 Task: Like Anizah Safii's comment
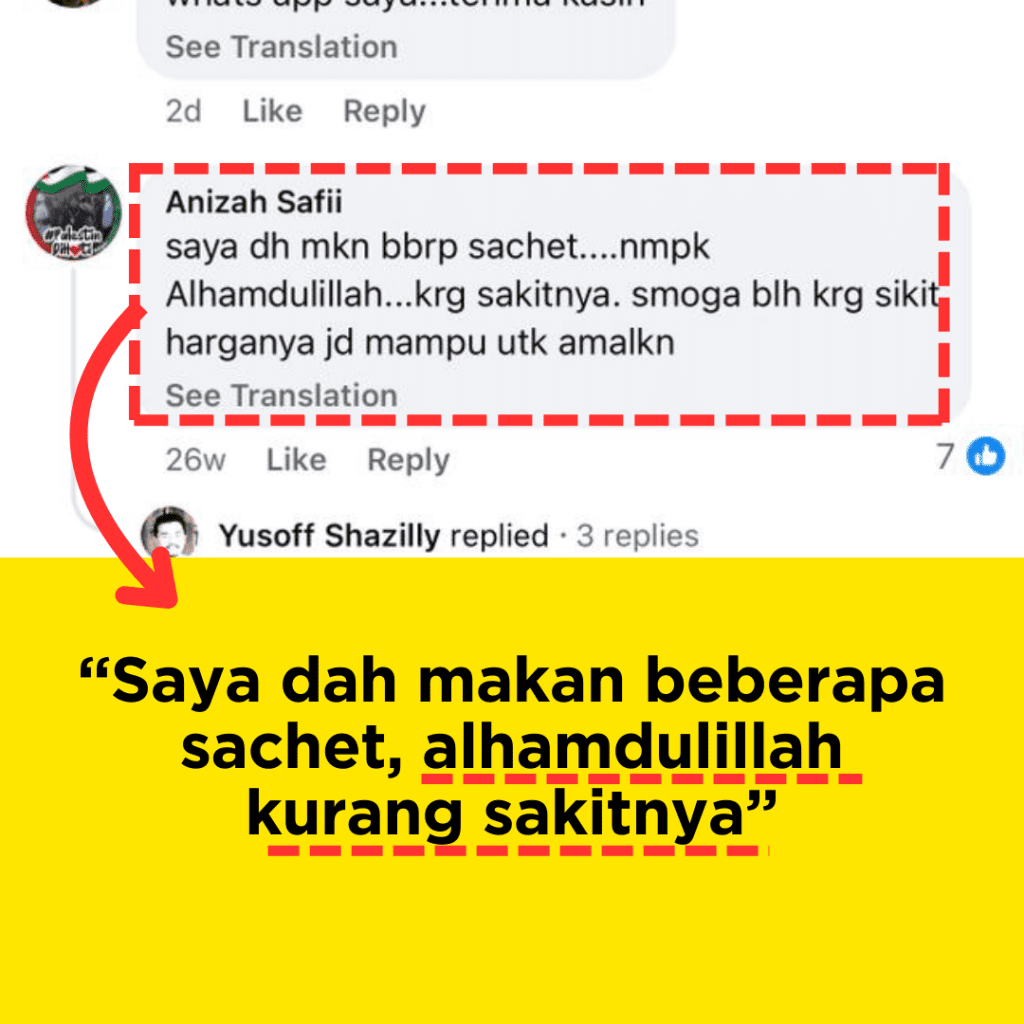point(296,460)
